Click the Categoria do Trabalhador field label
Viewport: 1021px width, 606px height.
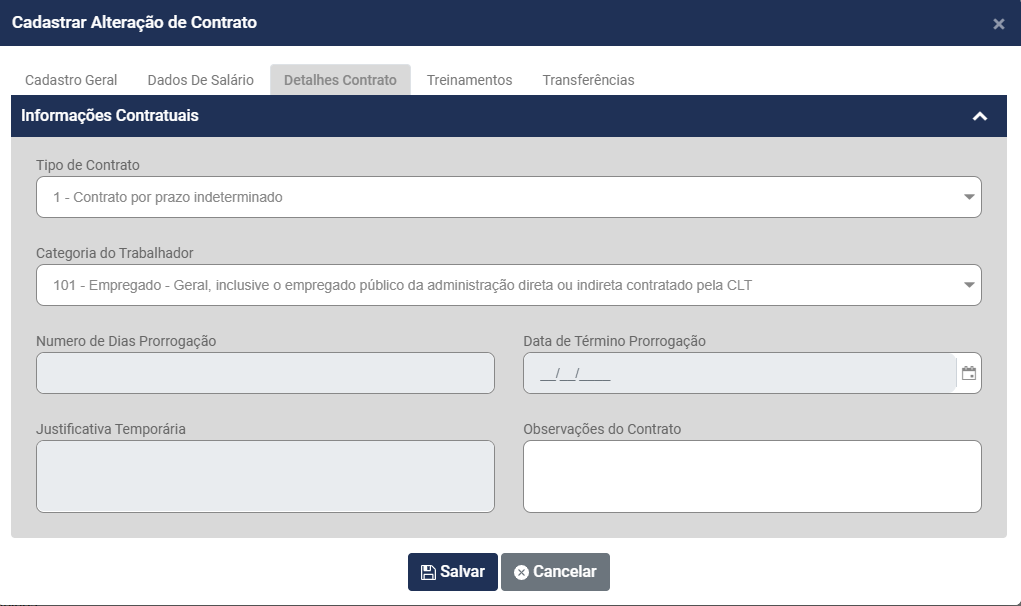coord(114,253)
